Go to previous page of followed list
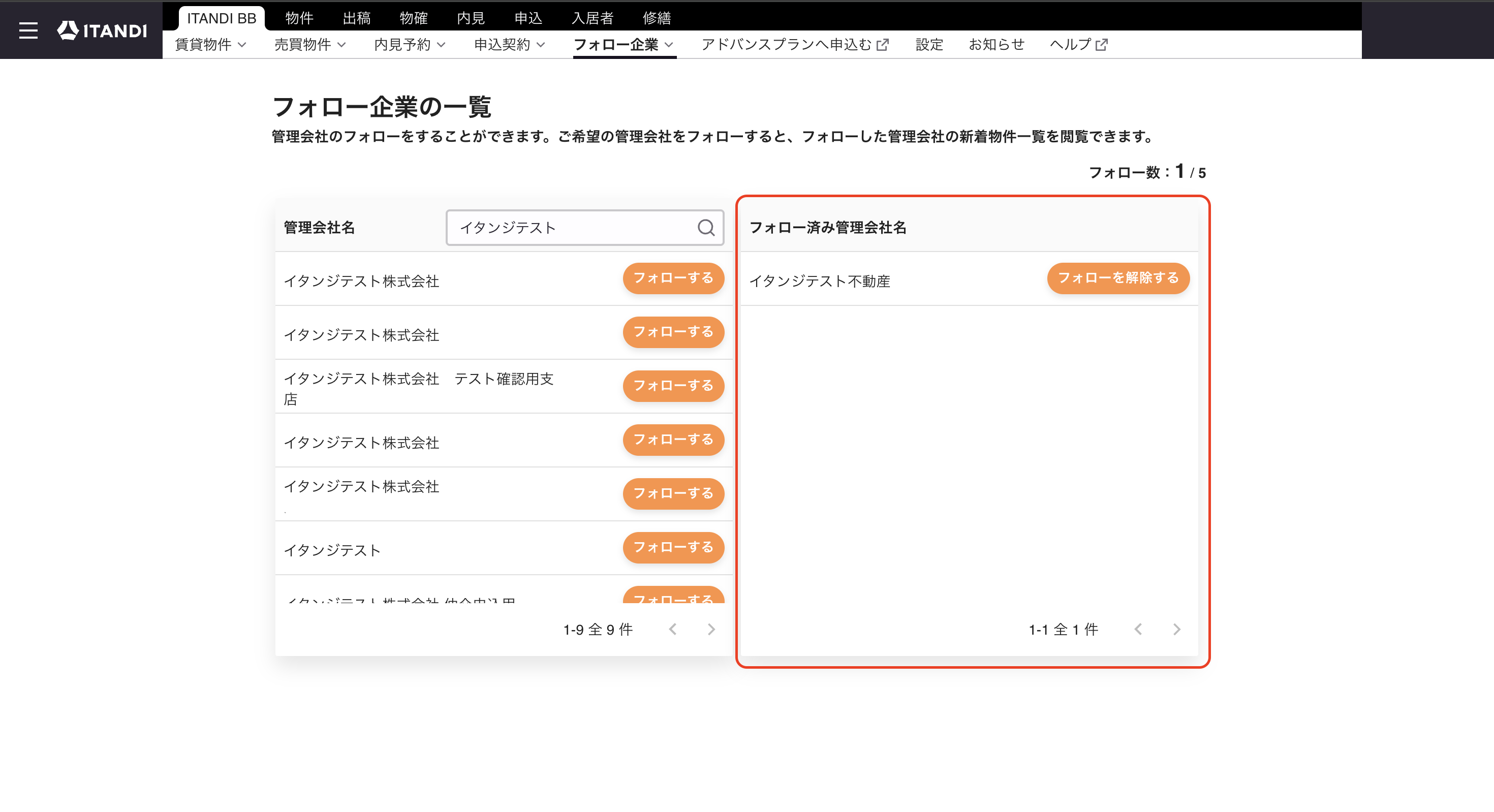The image size is (1494, 812). (x=1138, y=629)
